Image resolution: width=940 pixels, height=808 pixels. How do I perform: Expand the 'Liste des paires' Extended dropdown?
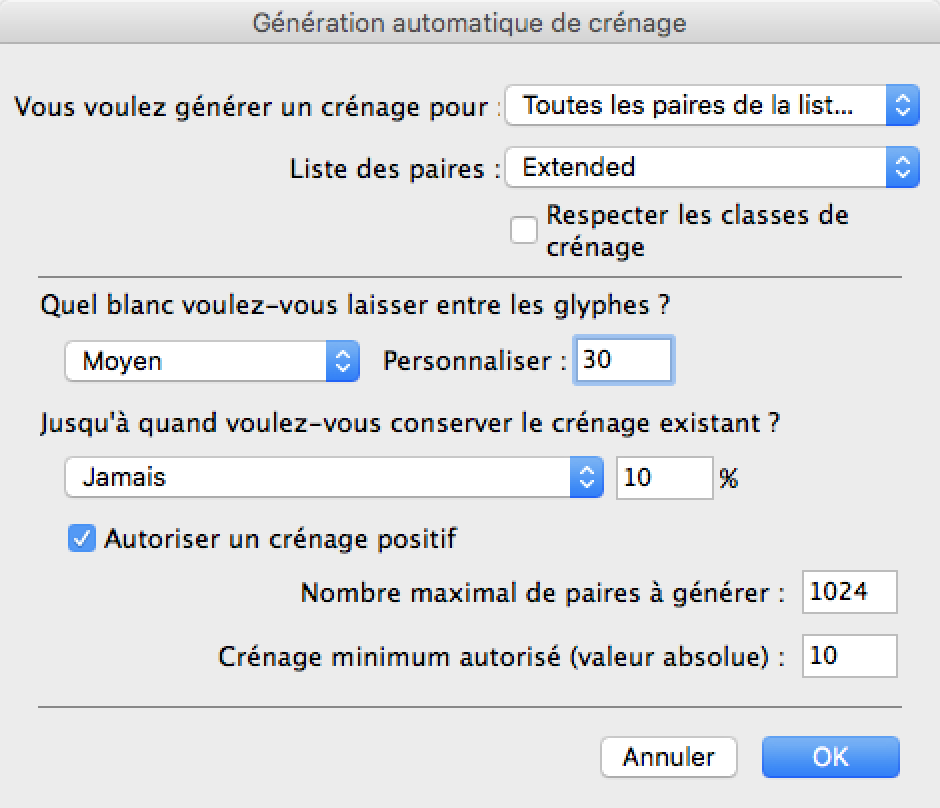(711, 167)
